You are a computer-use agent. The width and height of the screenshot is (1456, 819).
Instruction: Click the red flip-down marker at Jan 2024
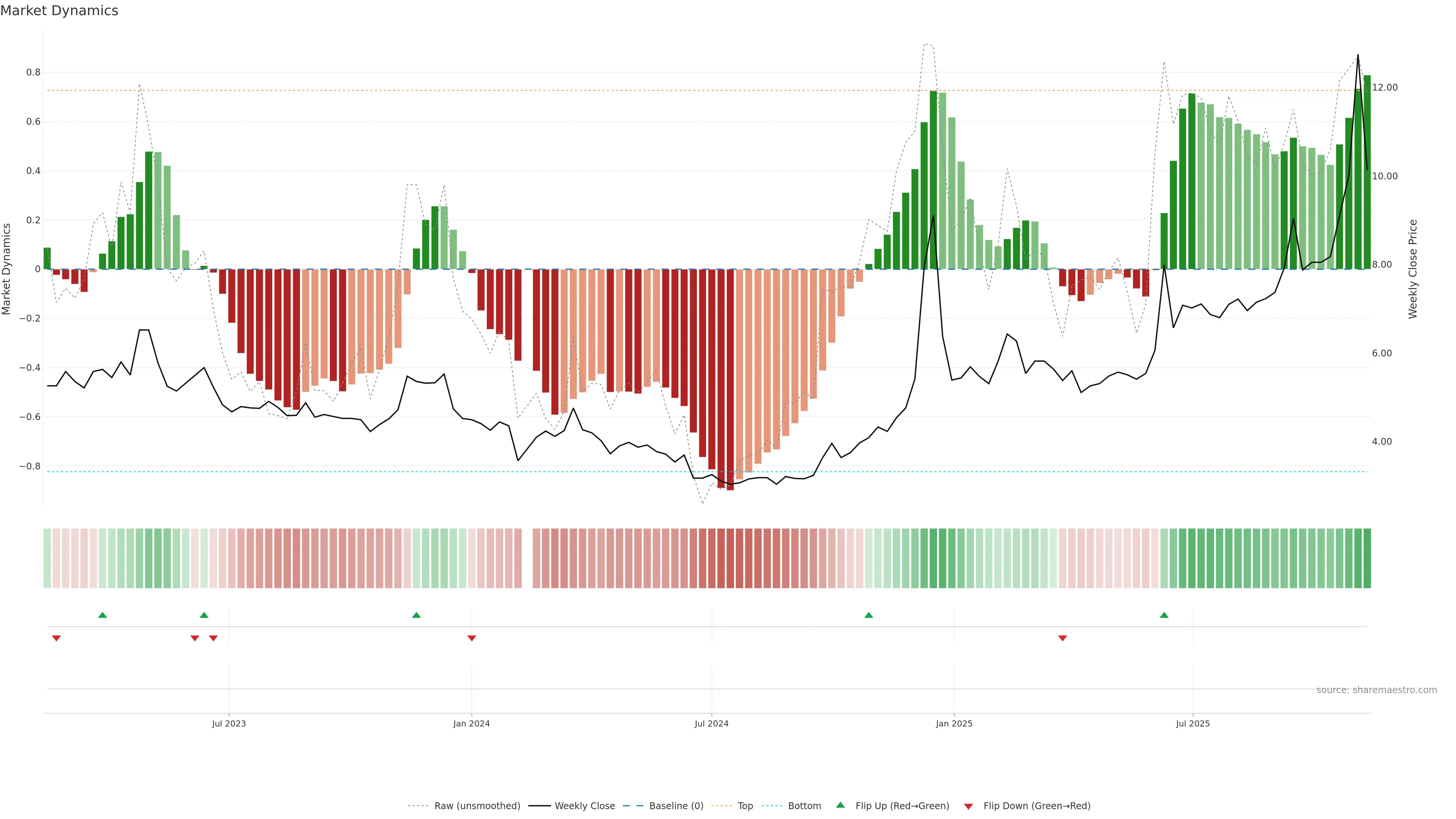click(x=471, y=638)
